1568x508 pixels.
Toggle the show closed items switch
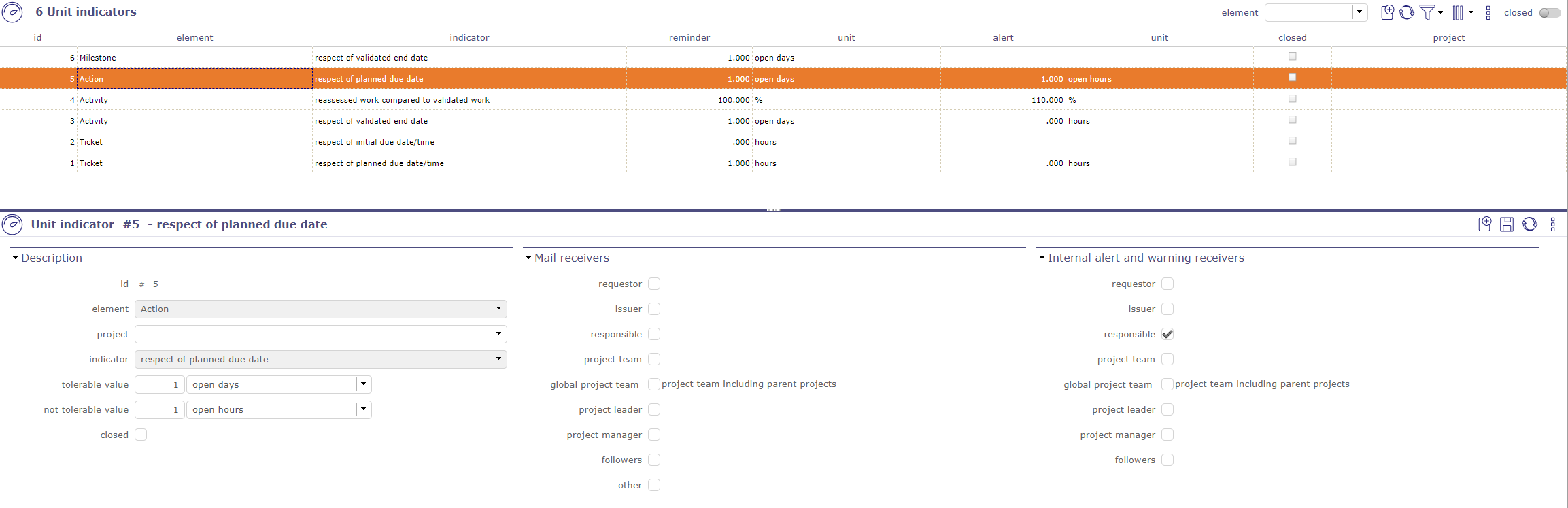[x=1550, y=13]
